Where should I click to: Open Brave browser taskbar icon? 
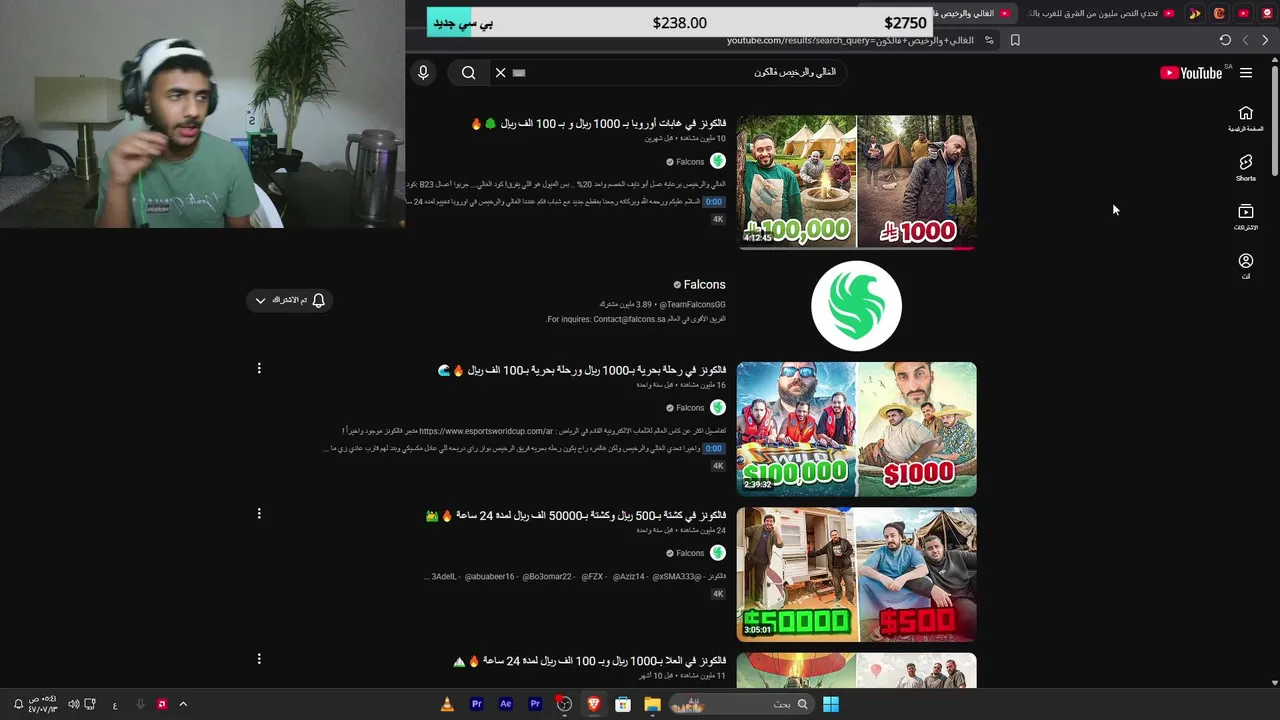click(x=594, y=704)
